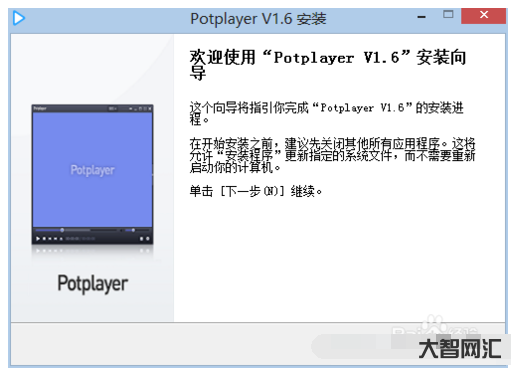The height and width of the screenshot is (374, 511).
Task: Click the window title "Potplayer V1.6 安装"
Action: (258, 19)
